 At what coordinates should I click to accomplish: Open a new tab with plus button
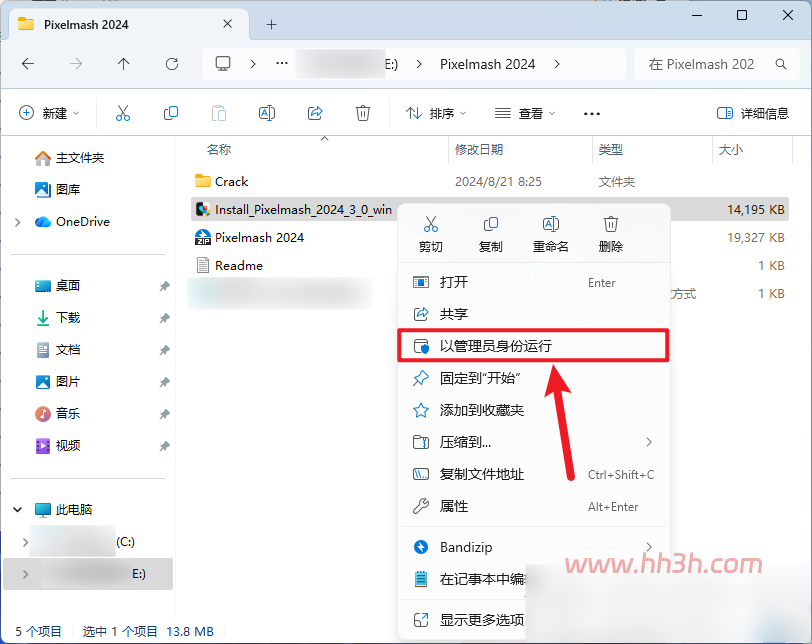(271, 24)
